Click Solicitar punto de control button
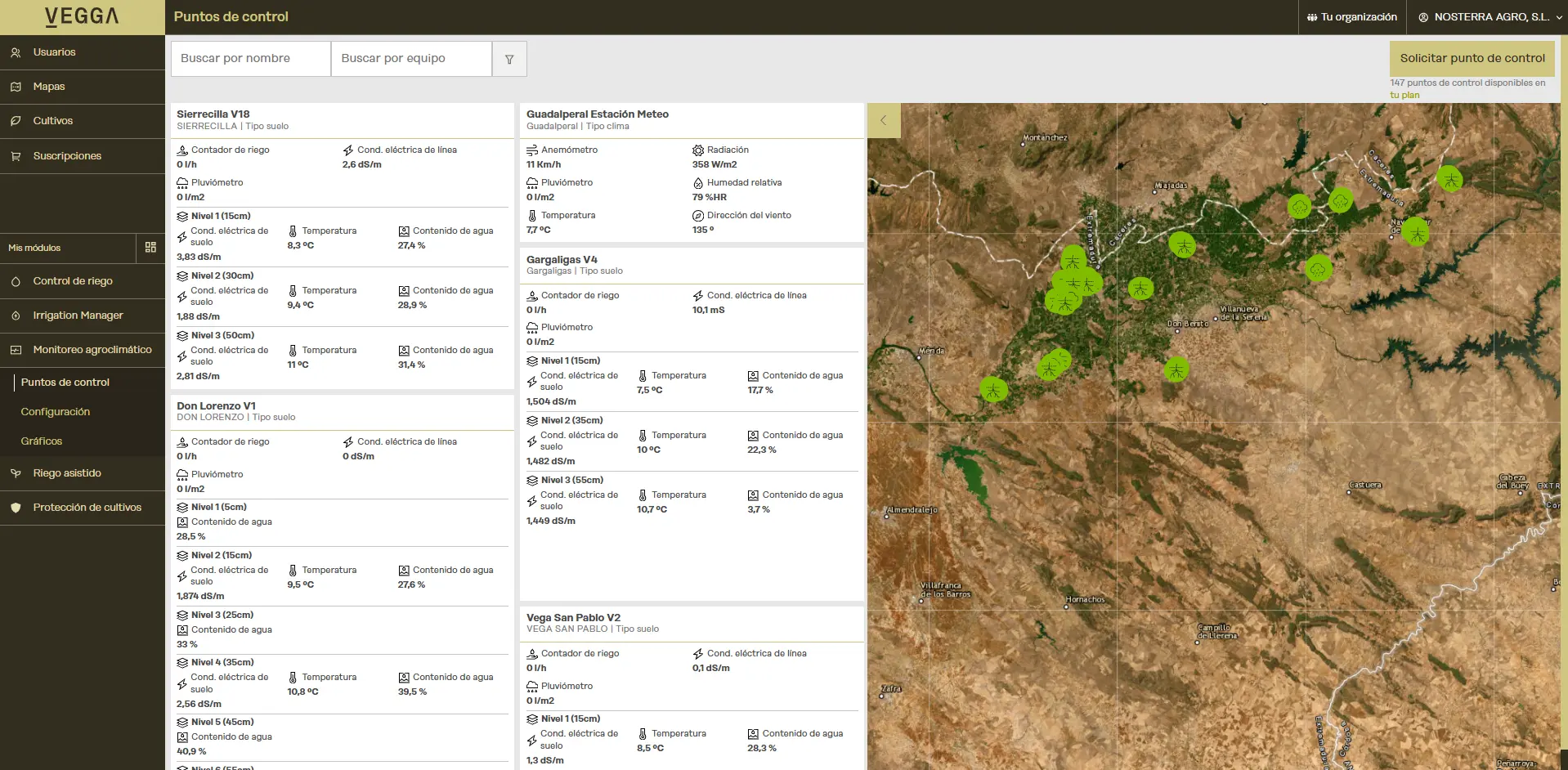This screenshot has height=770, width=1568. click(1472, 59)
